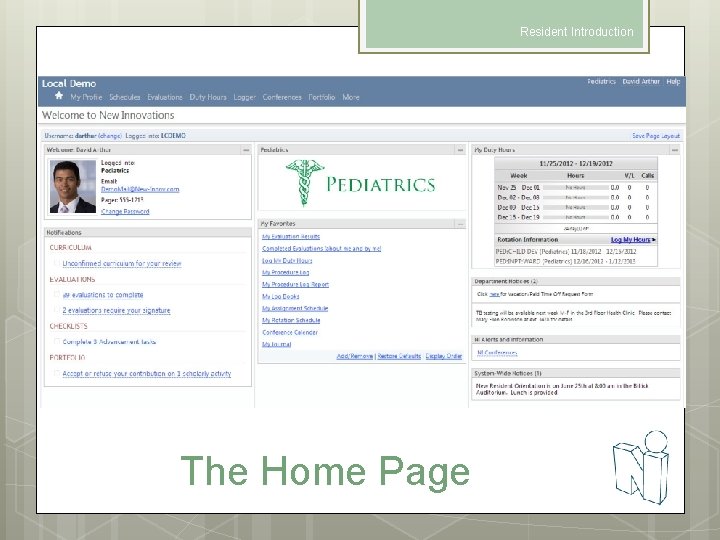Viewport: 720px width, 540px height.
Task: Open My Evaluation Results favorite
Action: [291, 236]
